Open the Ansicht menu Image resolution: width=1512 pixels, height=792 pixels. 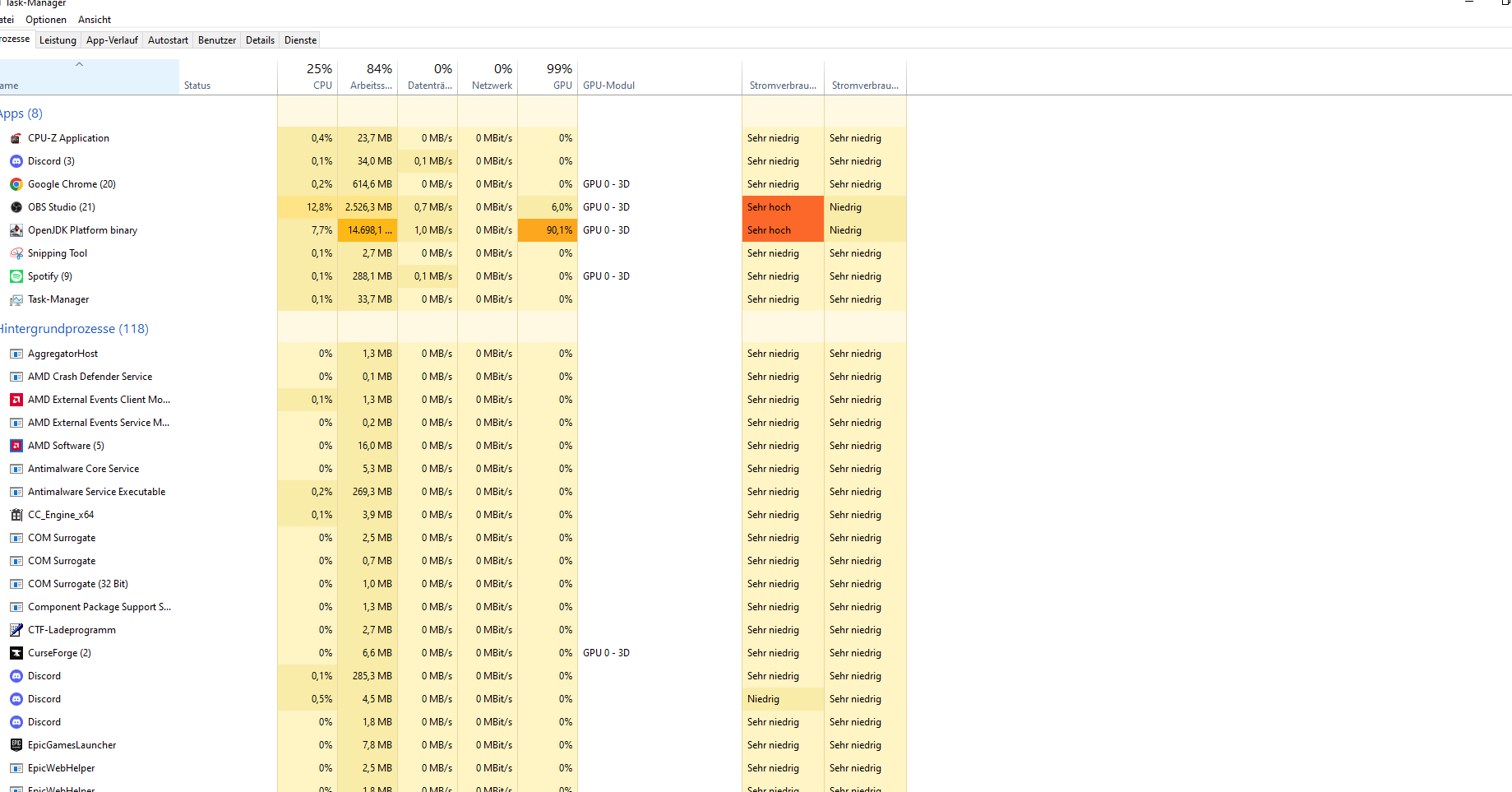click(95, 20)
